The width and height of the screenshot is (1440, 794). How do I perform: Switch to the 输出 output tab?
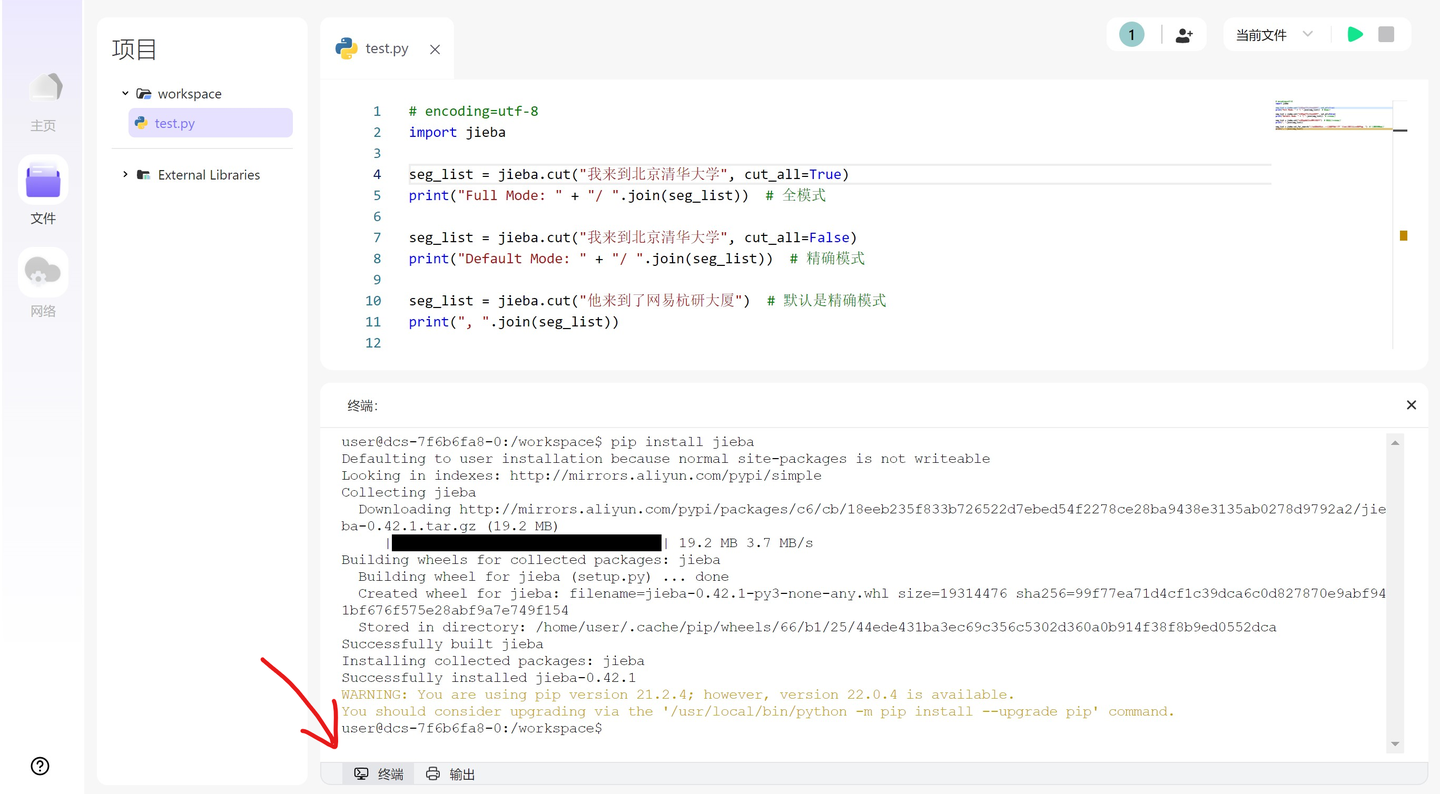[x=450, y=774]
